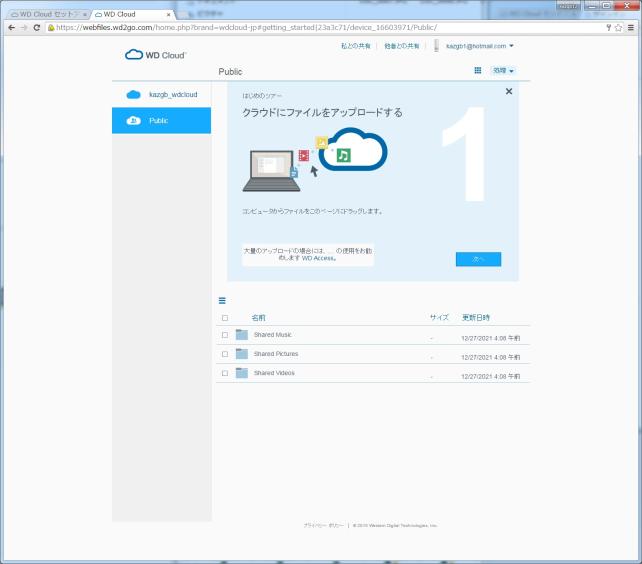
Task: Bookmark page with star icon
Action: pyautogui.click(x=618, y=27)
